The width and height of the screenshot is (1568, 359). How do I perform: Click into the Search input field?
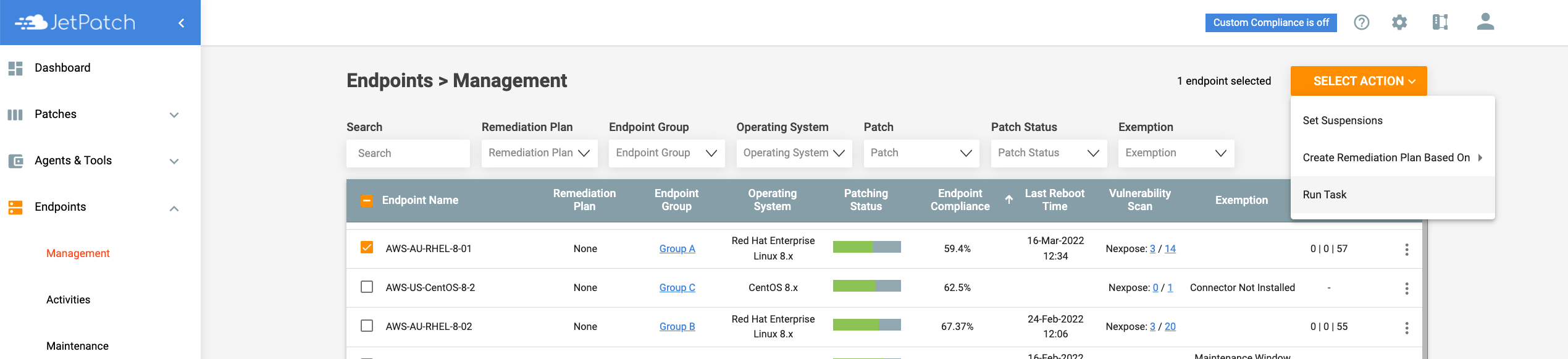(408, 153)
